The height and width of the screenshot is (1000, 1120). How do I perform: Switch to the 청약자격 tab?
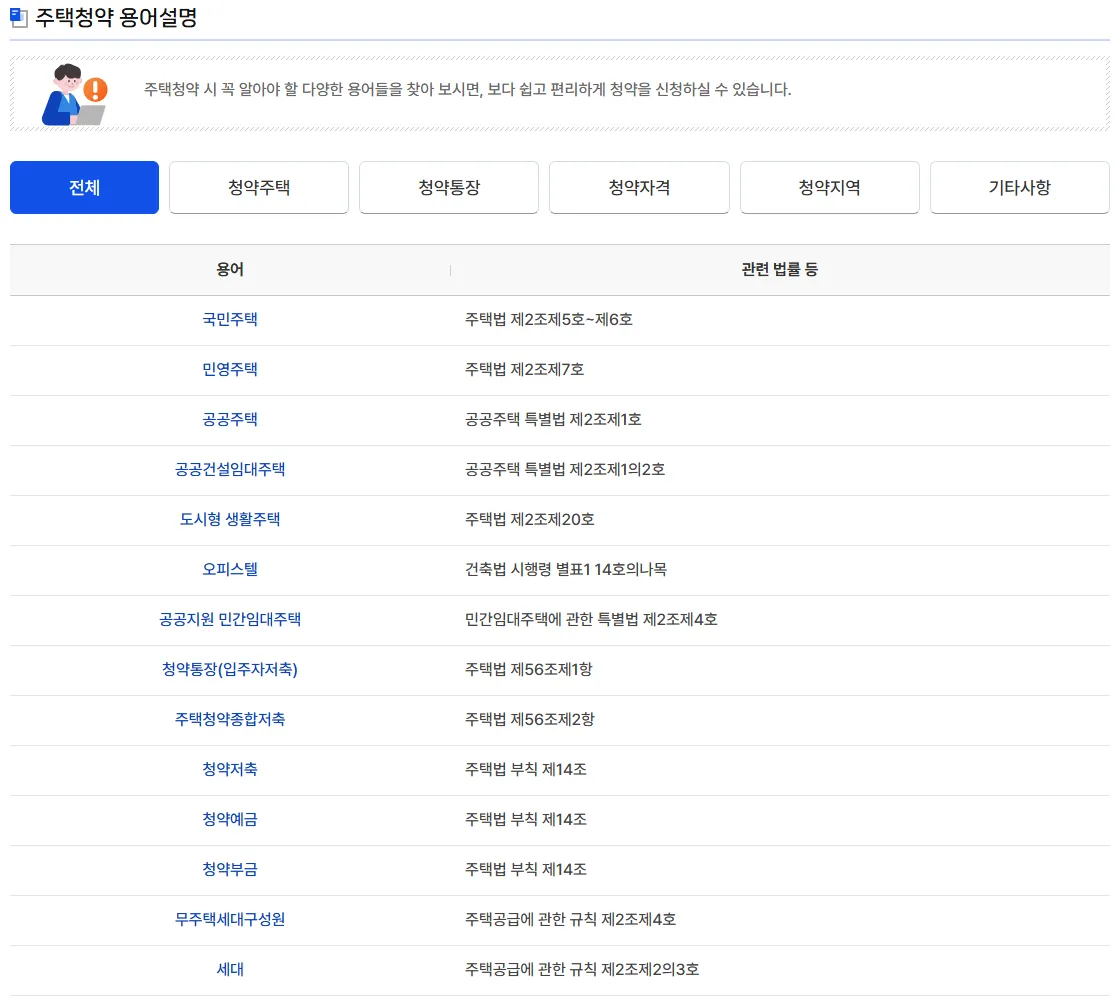tap(639, 187)
